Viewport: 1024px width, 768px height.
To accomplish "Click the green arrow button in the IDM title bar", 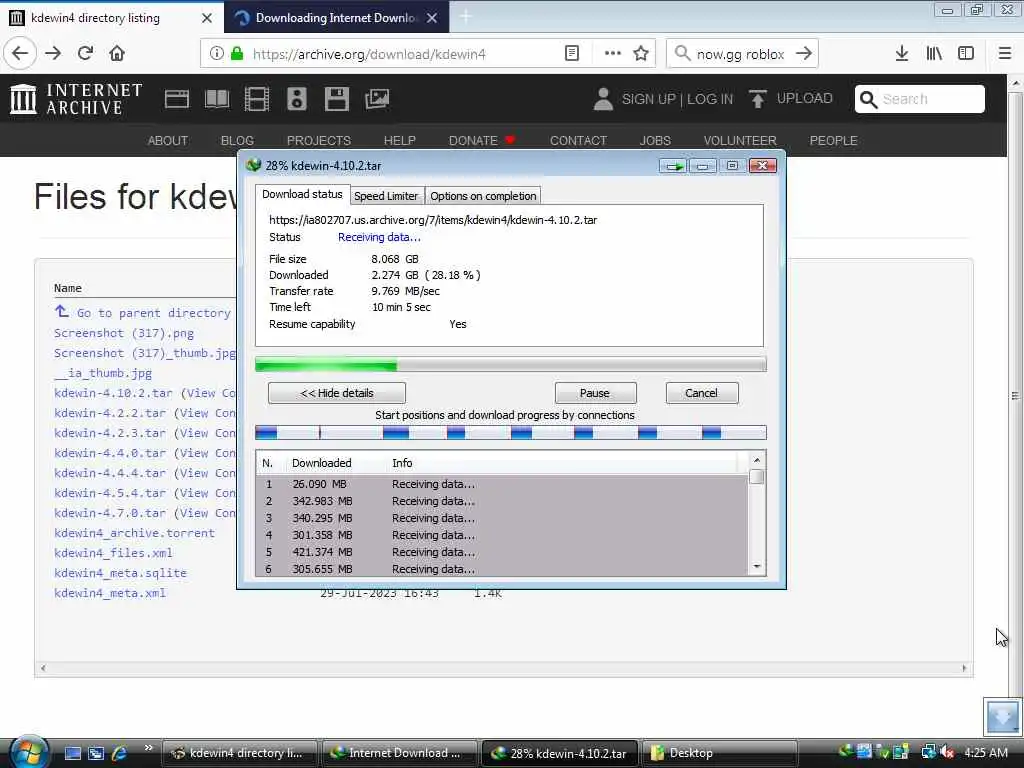I will [x=673, y=166].
